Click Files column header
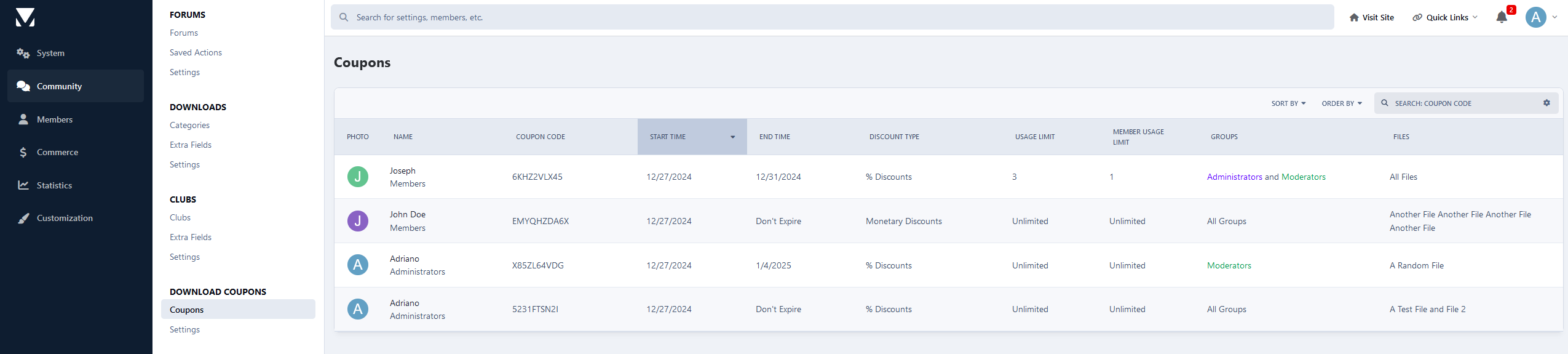 (x=1401, y=137)
